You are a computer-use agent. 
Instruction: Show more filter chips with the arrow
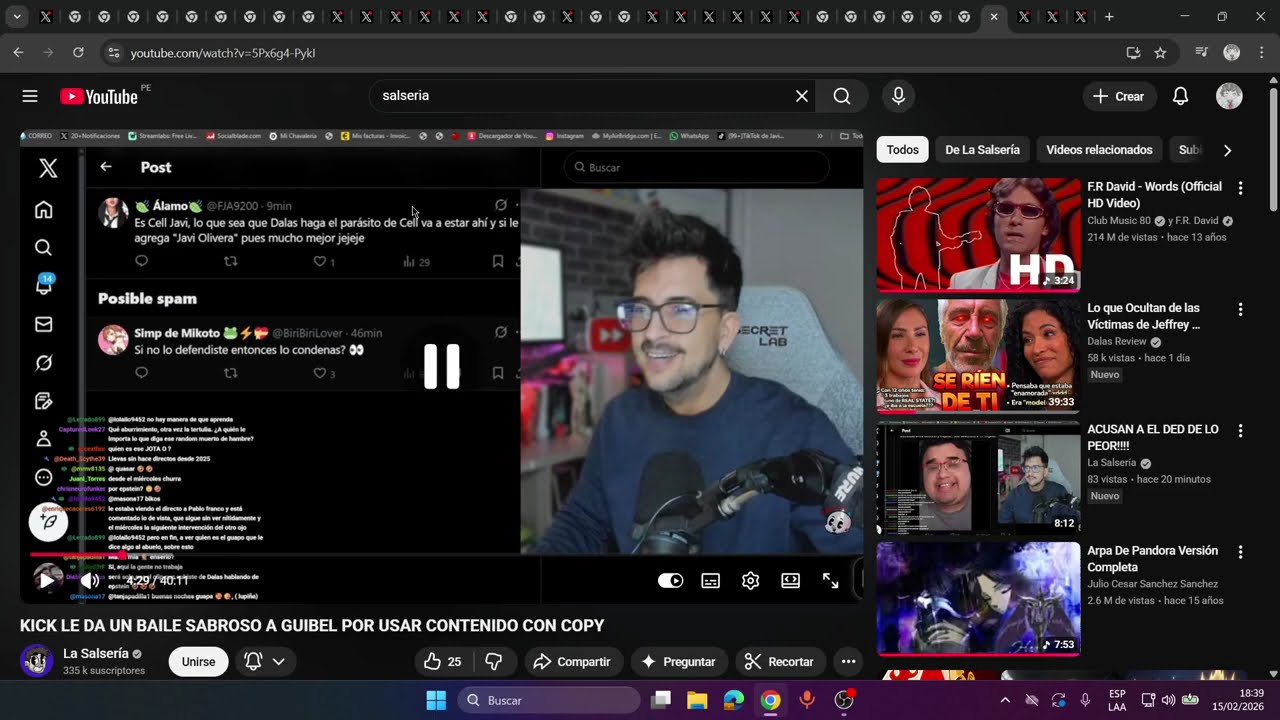point(1227,150)
